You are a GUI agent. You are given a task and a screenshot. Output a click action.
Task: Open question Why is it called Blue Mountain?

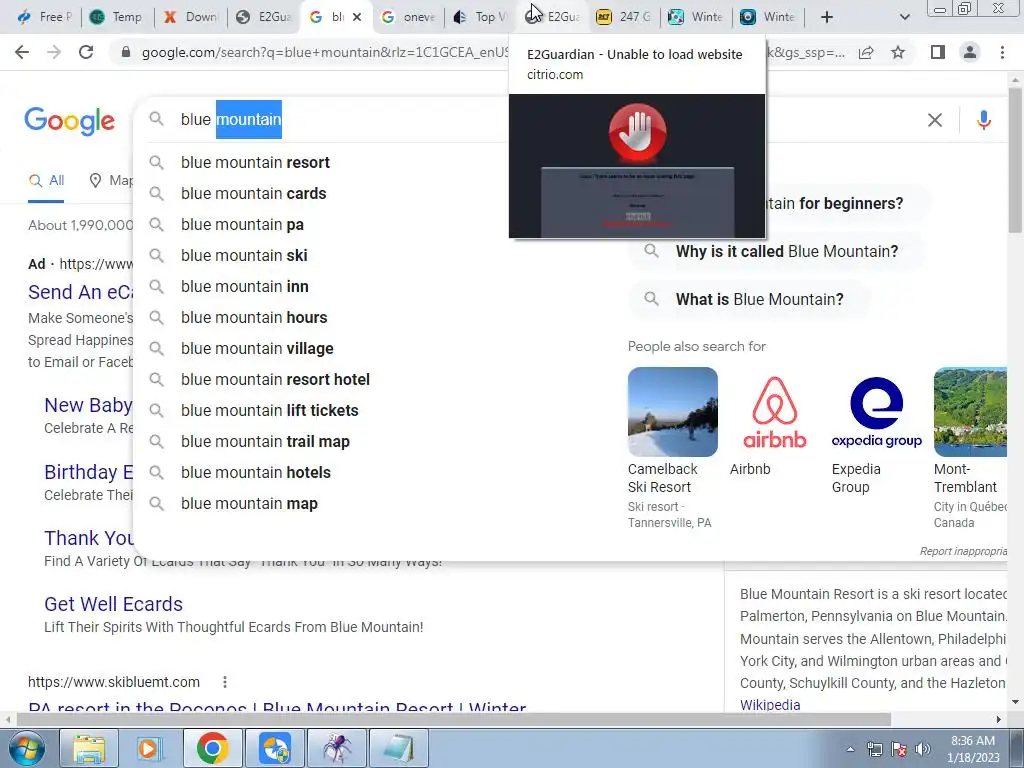pyautogui.click(x=776, y=251)
